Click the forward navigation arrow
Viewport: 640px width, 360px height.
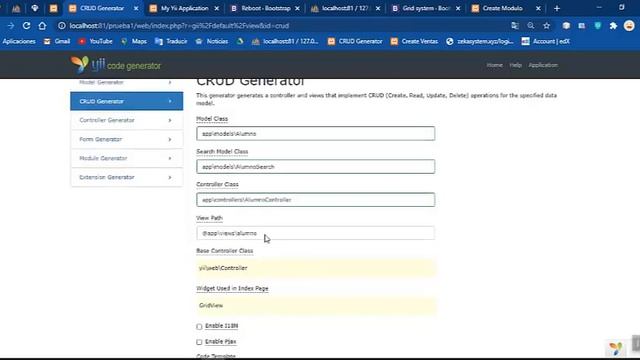(x=11, y=26)
